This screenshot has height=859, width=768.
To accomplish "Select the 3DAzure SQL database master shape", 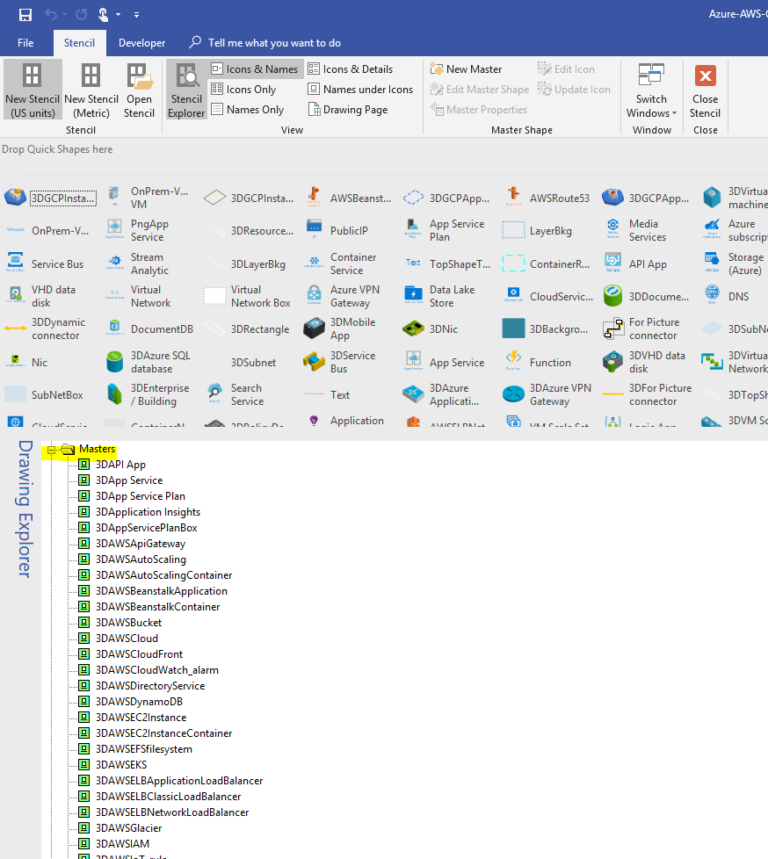I will tap(148, 362).
